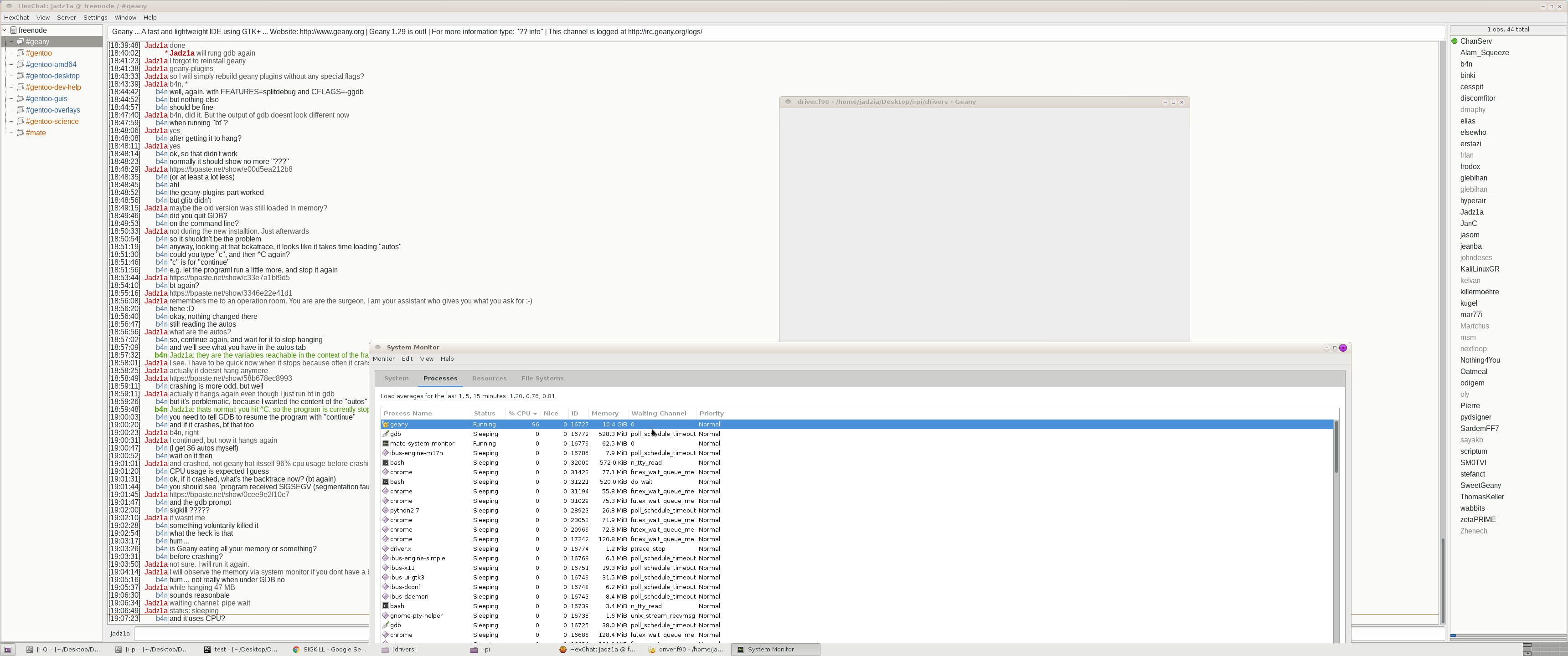The width and height of the screenshot is (1568, 656).
Task: Click the ops count header button
Action: (1507, 29)
